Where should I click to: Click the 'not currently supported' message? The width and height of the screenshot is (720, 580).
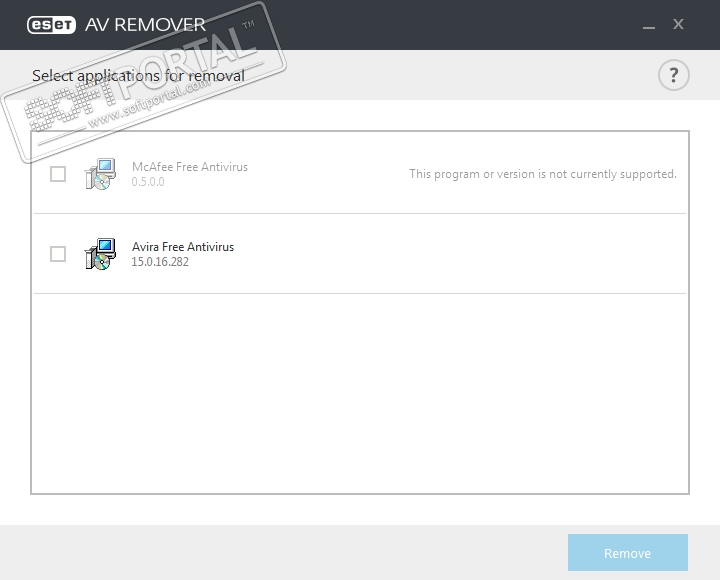(543, 174)
